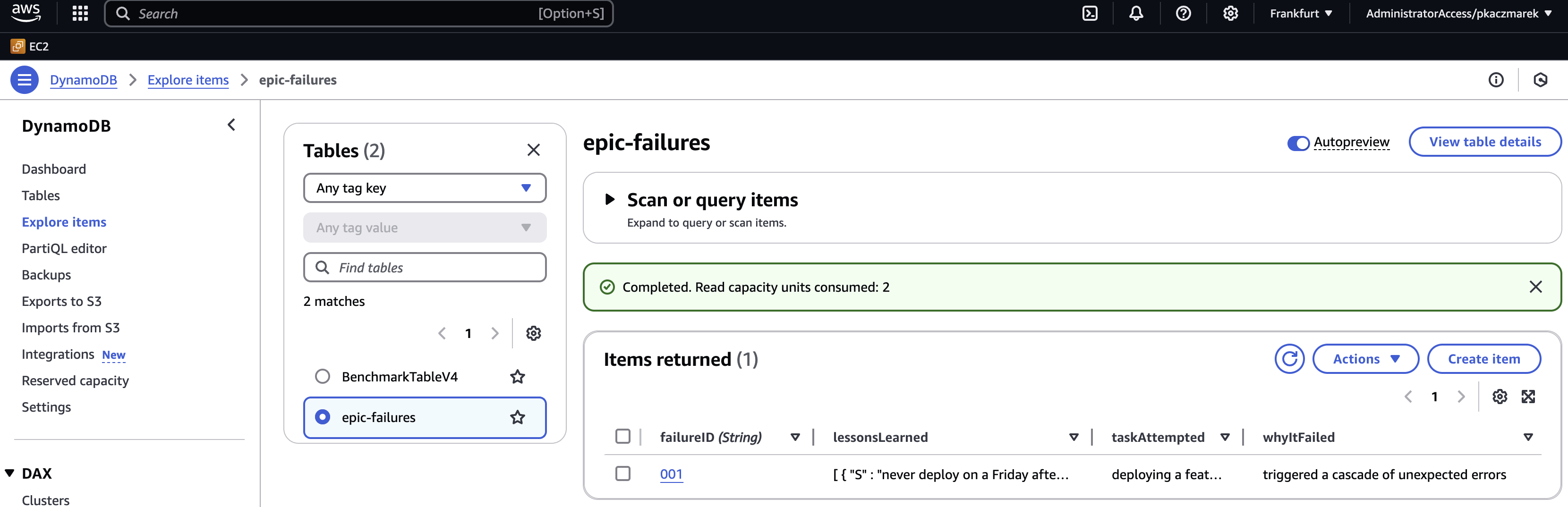Sort by taskAttempted column arrow
The image size is (1568, 507).
coord(1225,438)
